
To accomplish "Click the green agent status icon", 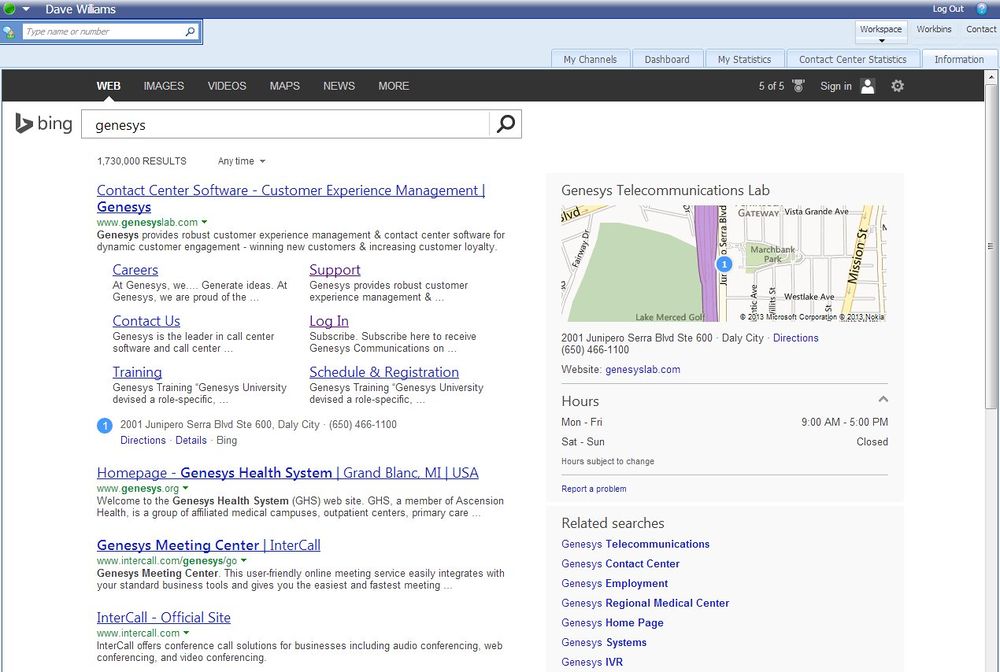I will (x=10, y=9).
